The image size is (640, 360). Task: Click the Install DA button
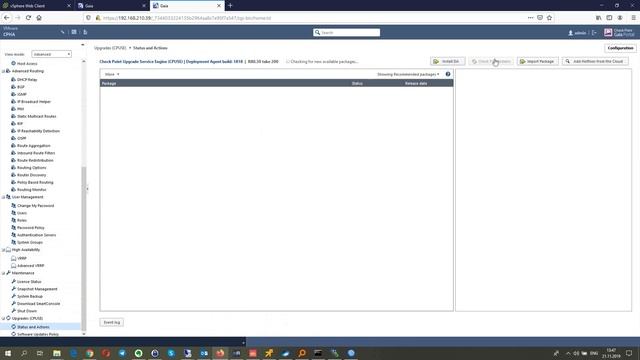pos(447,61)
